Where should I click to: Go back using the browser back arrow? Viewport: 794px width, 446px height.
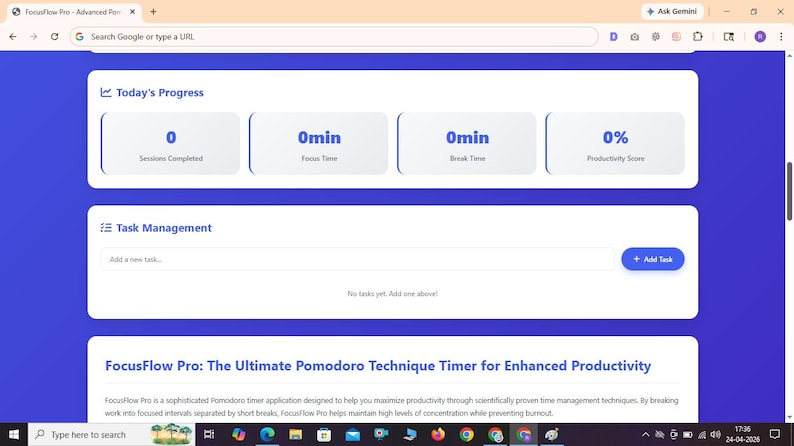13,36
